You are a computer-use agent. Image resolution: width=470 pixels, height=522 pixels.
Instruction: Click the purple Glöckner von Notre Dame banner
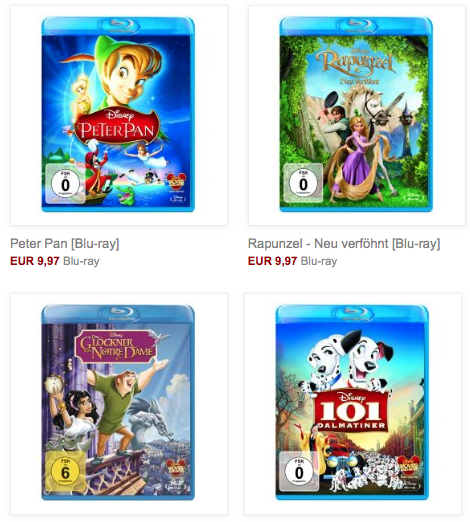(x=116, y=347)
